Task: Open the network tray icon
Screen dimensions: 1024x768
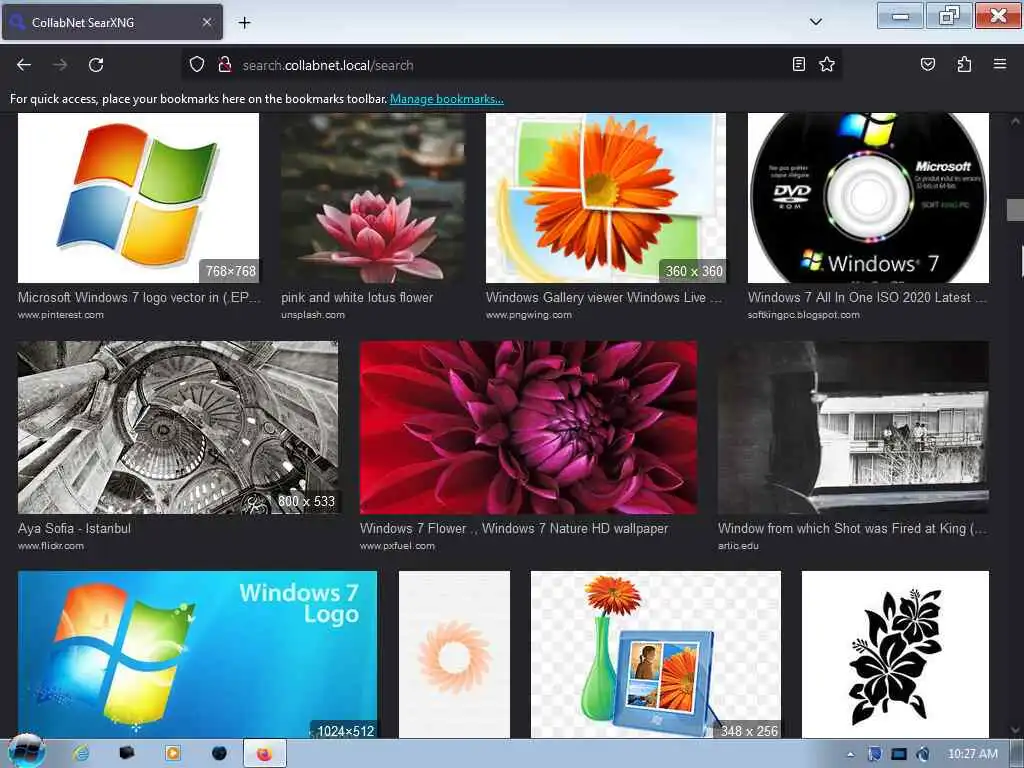Action: [899, 754]
